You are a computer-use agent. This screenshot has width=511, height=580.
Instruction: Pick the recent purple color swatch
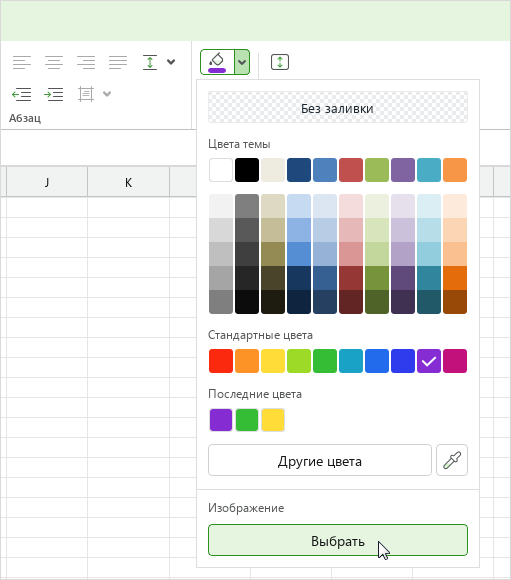pyautogui.click(x=221, y=420)
